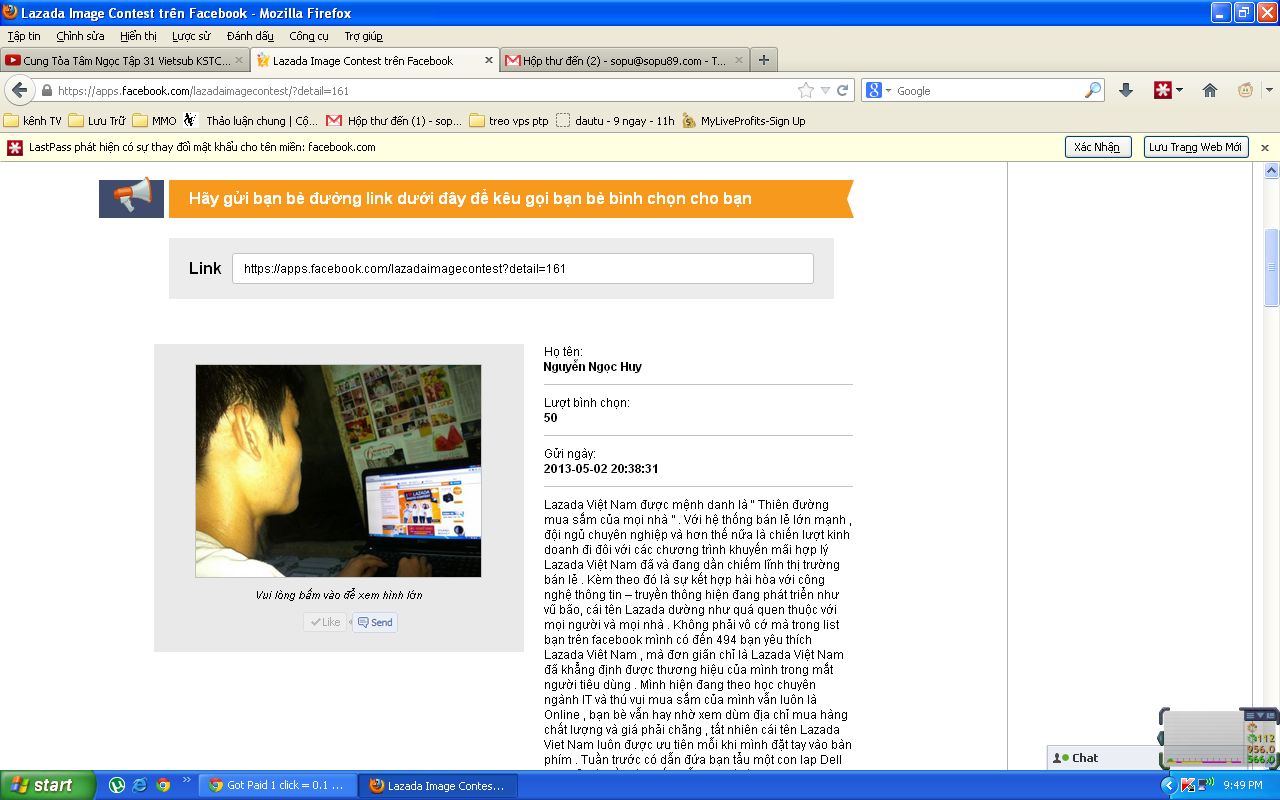The height and width of the screenshot is (800, 1280).
Task: Go to the Firefox home page
Action: coord(1210,90)
